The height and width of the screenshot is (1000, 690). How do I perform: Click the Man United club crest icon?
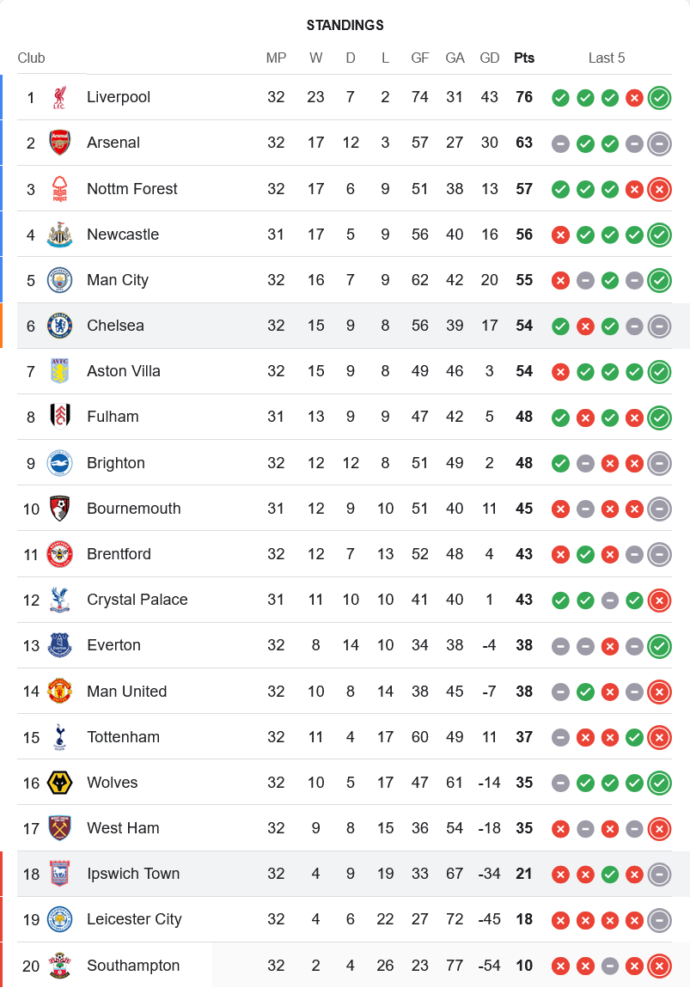pyautogui.click(x=60, y=691)
